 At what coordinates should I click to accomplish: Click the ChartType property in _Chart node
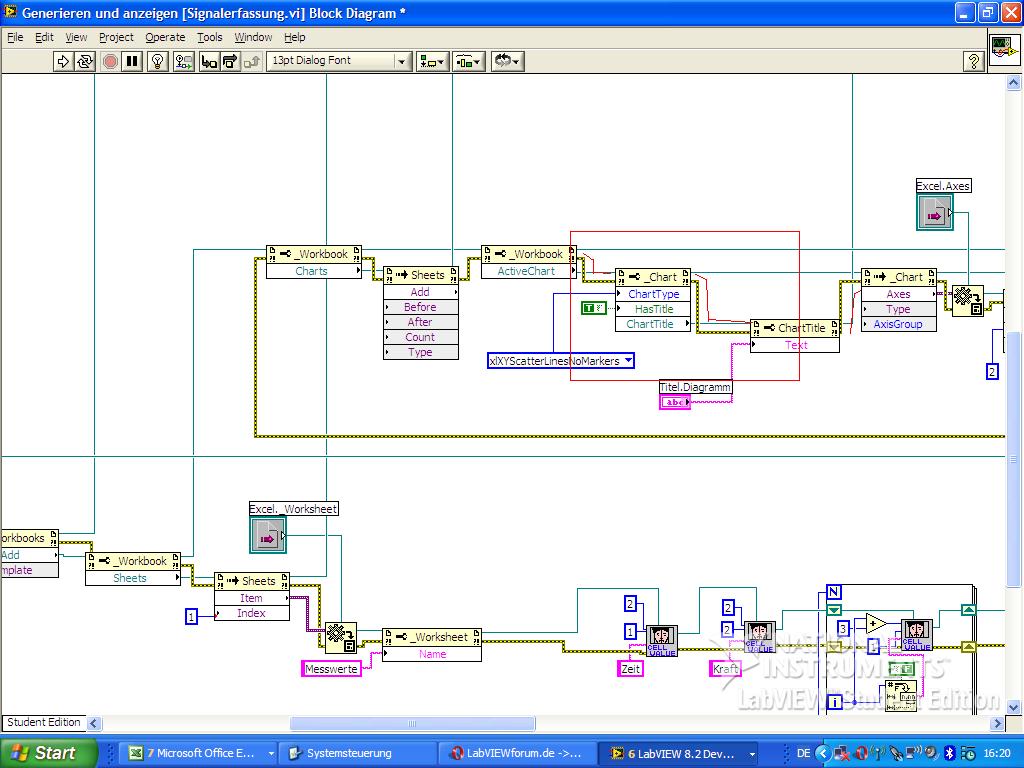tap(653, 294)
